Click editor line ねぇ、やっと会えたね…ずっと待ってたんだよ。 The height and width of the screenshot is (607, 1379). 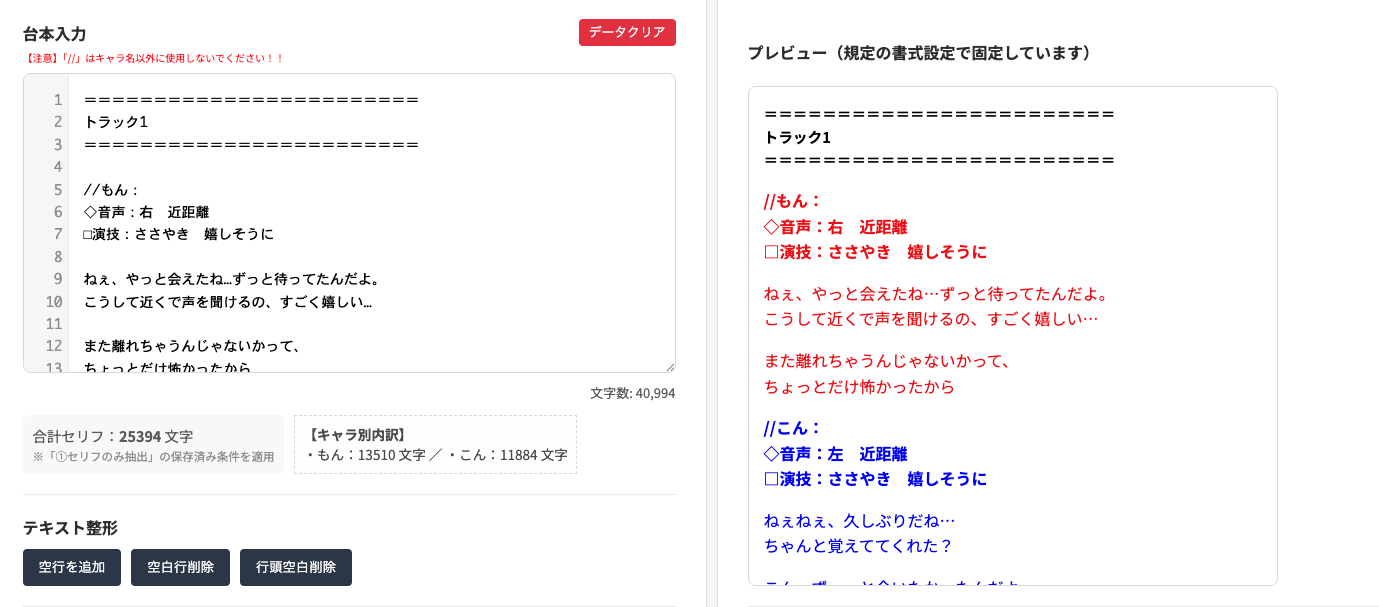point(232,279)
